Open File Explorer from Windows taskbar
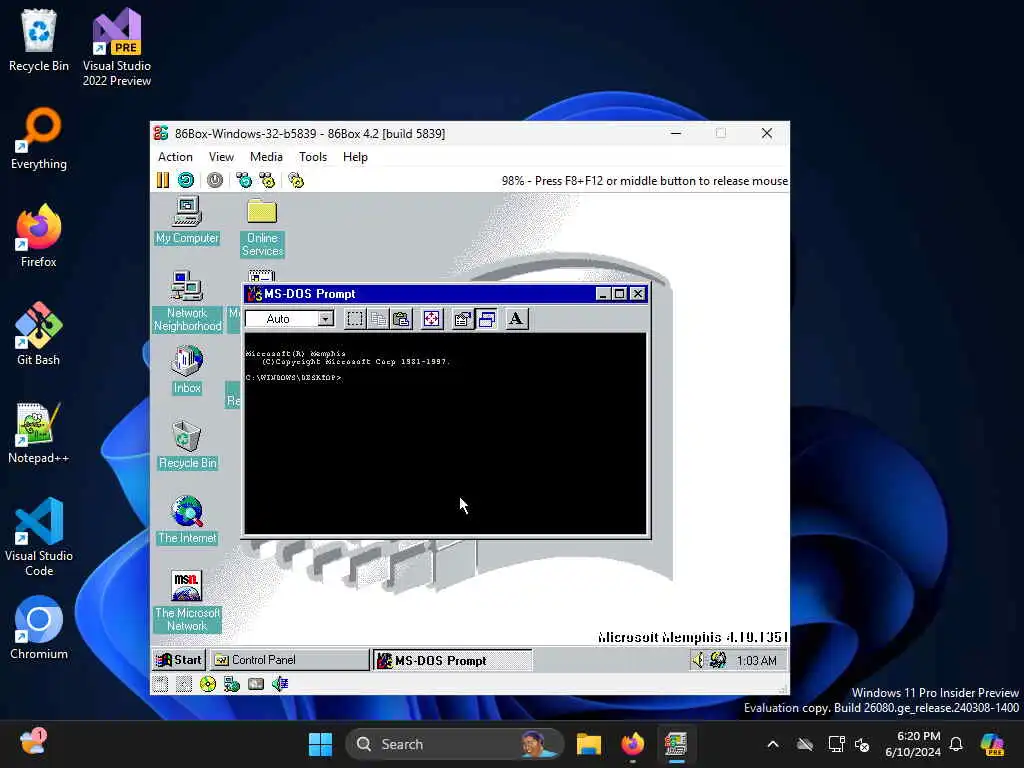1024x768 pixels. coord(588,744)
